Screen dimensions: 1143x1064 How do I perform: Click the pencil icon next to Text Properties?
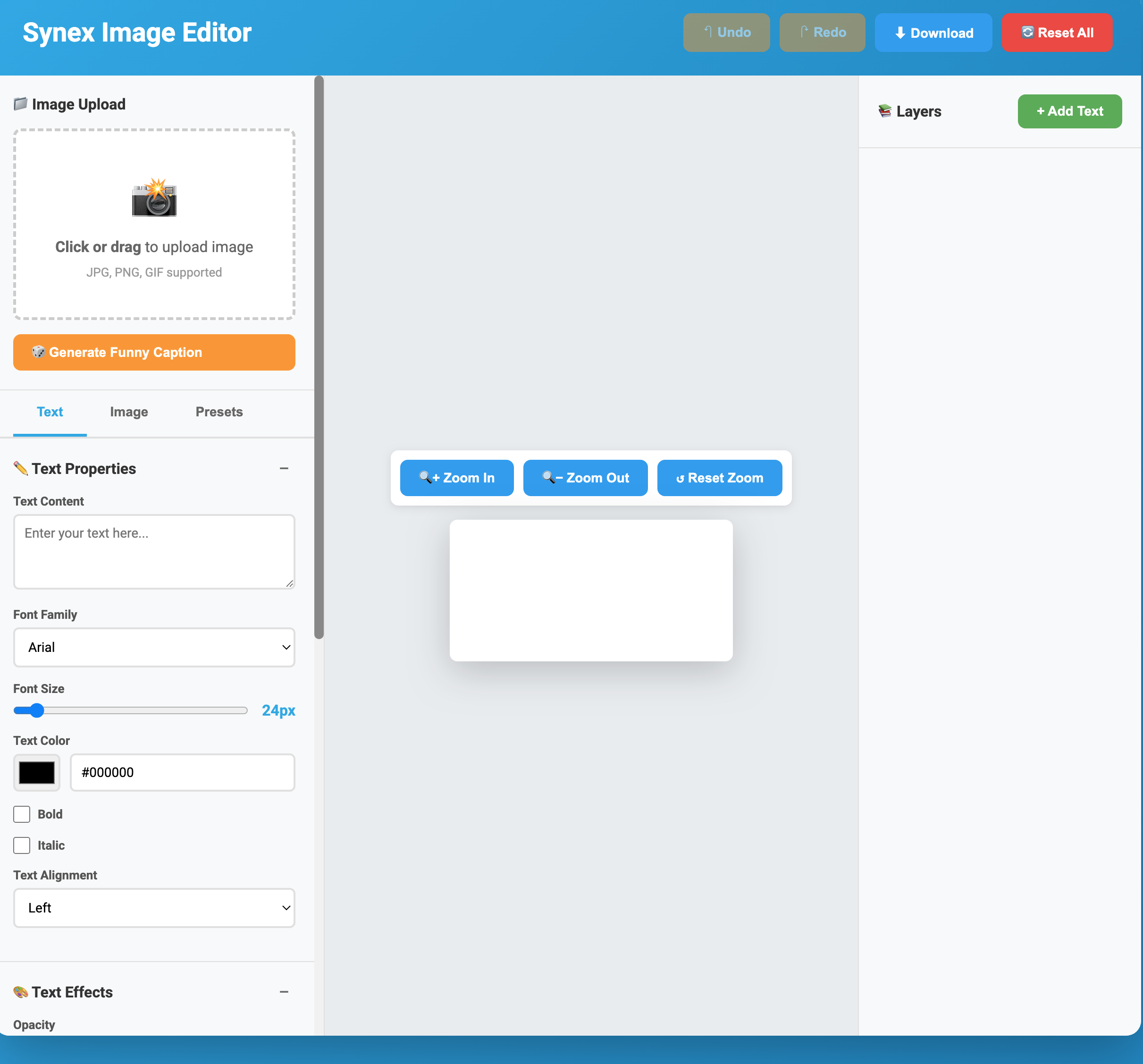[x=21, y=468]
